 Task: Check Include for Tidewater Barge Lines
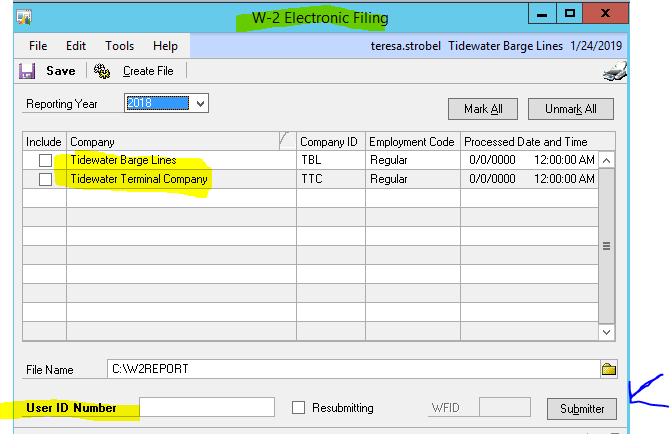tap(45, 160)
